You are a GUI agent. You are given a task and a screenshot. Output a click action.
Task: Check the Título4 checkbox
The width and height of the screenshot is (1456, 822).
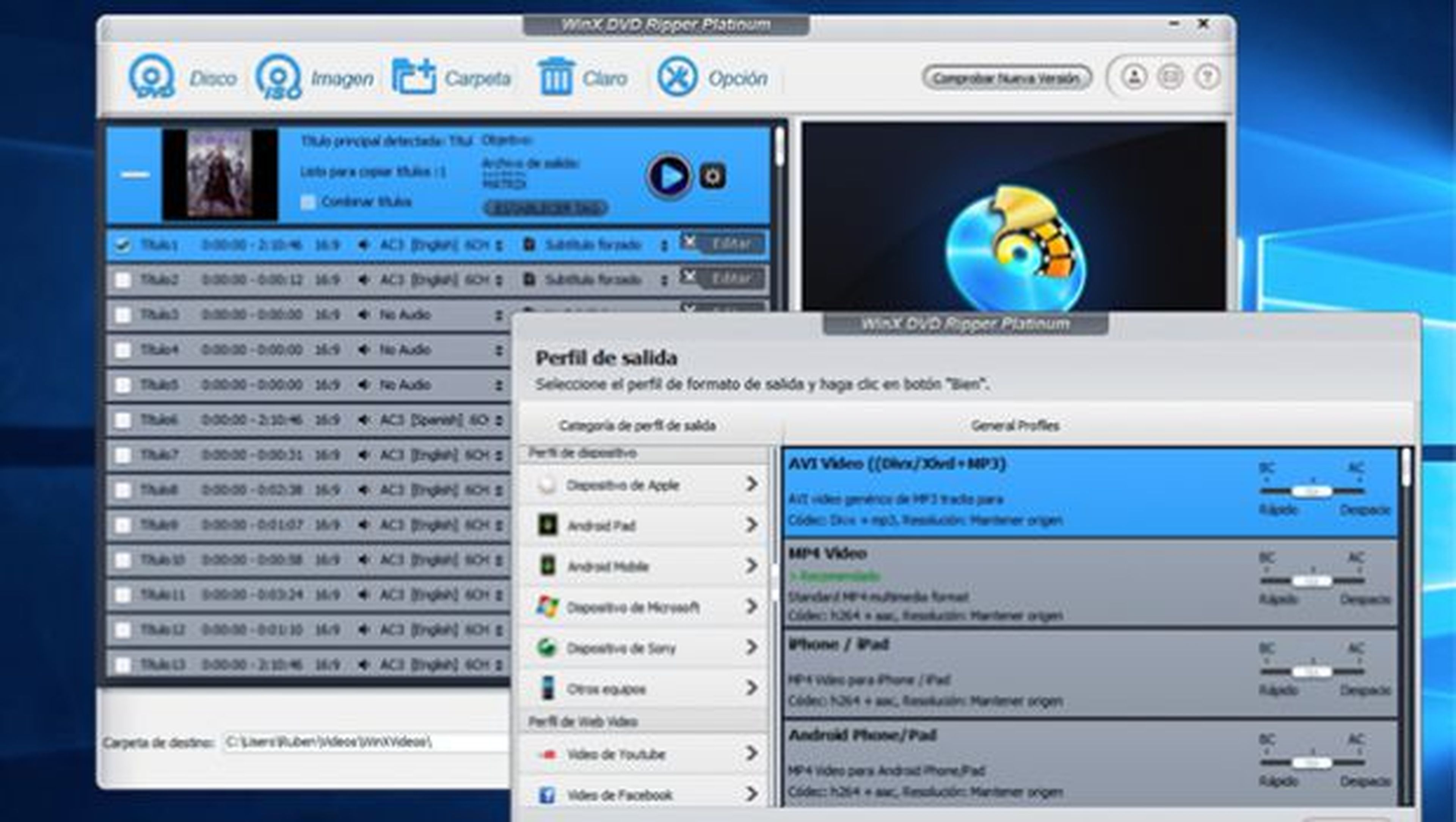pyautogui.click(x=122, y=350)
